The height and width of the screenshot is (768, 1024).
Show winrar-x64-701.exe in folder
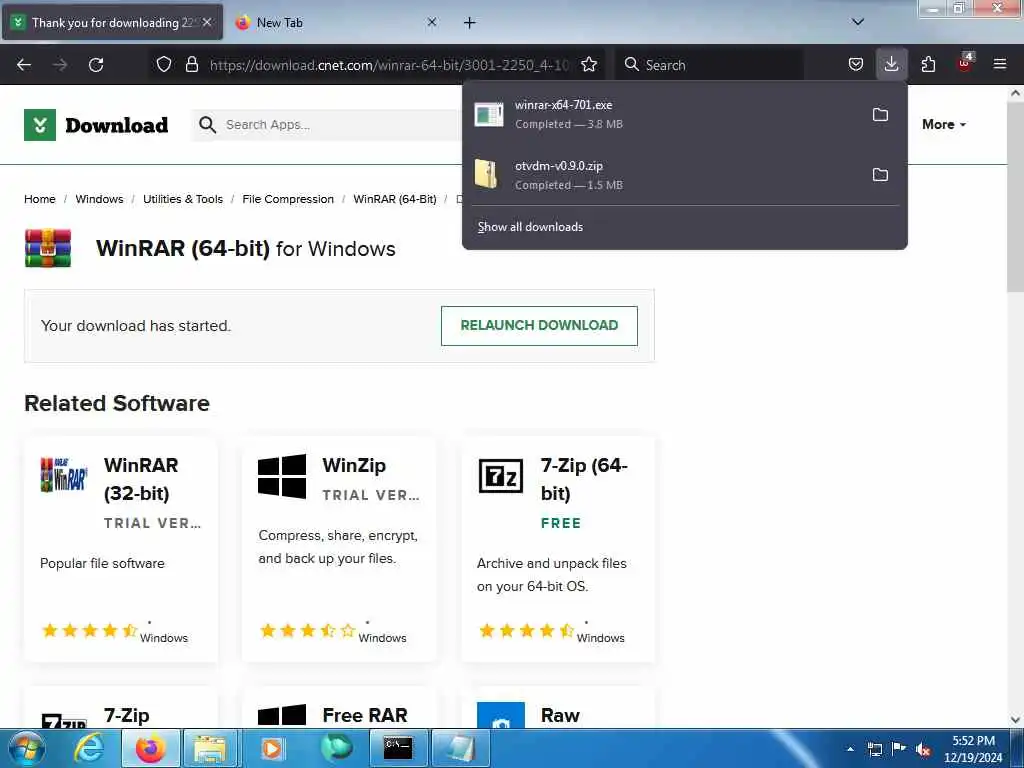(x=880, y=115)
